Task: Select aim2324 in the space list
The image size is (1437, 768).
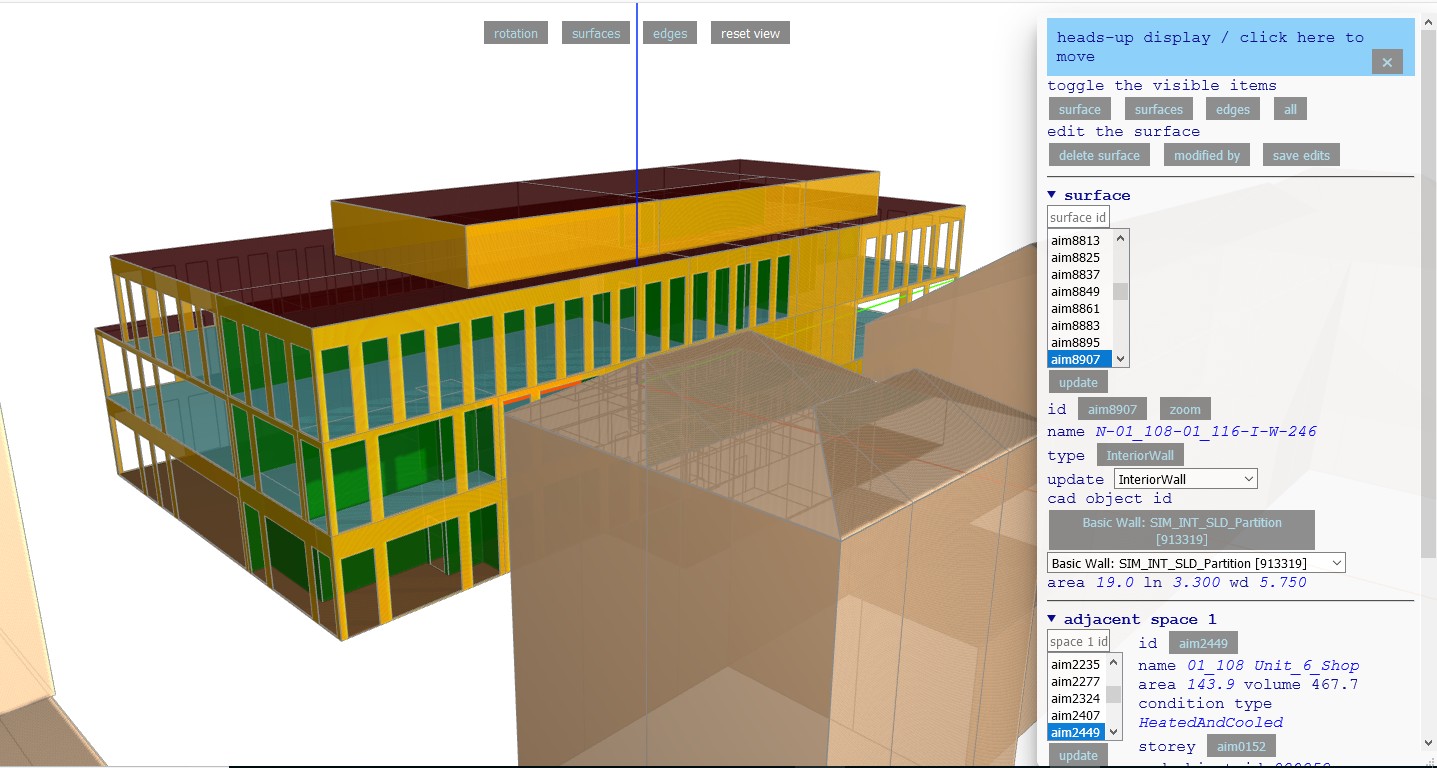Action: click(x=1075, y=698)
